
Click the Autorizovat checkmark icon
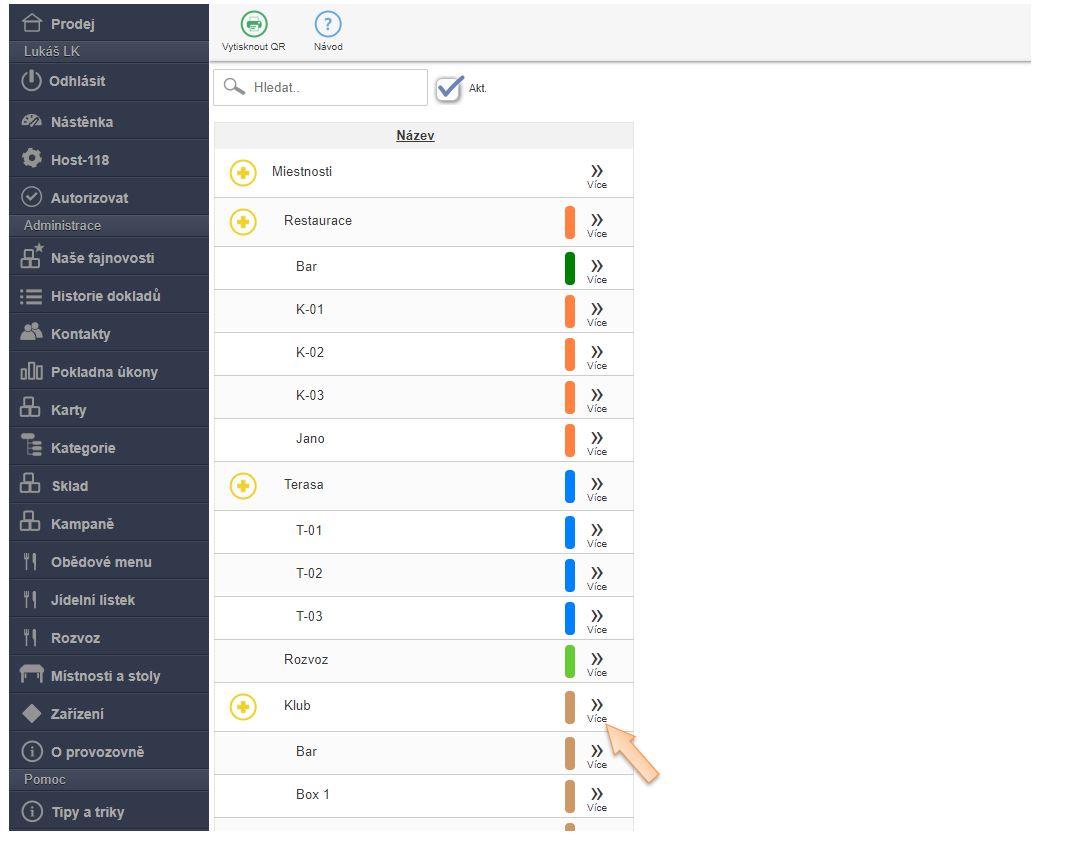32,197
